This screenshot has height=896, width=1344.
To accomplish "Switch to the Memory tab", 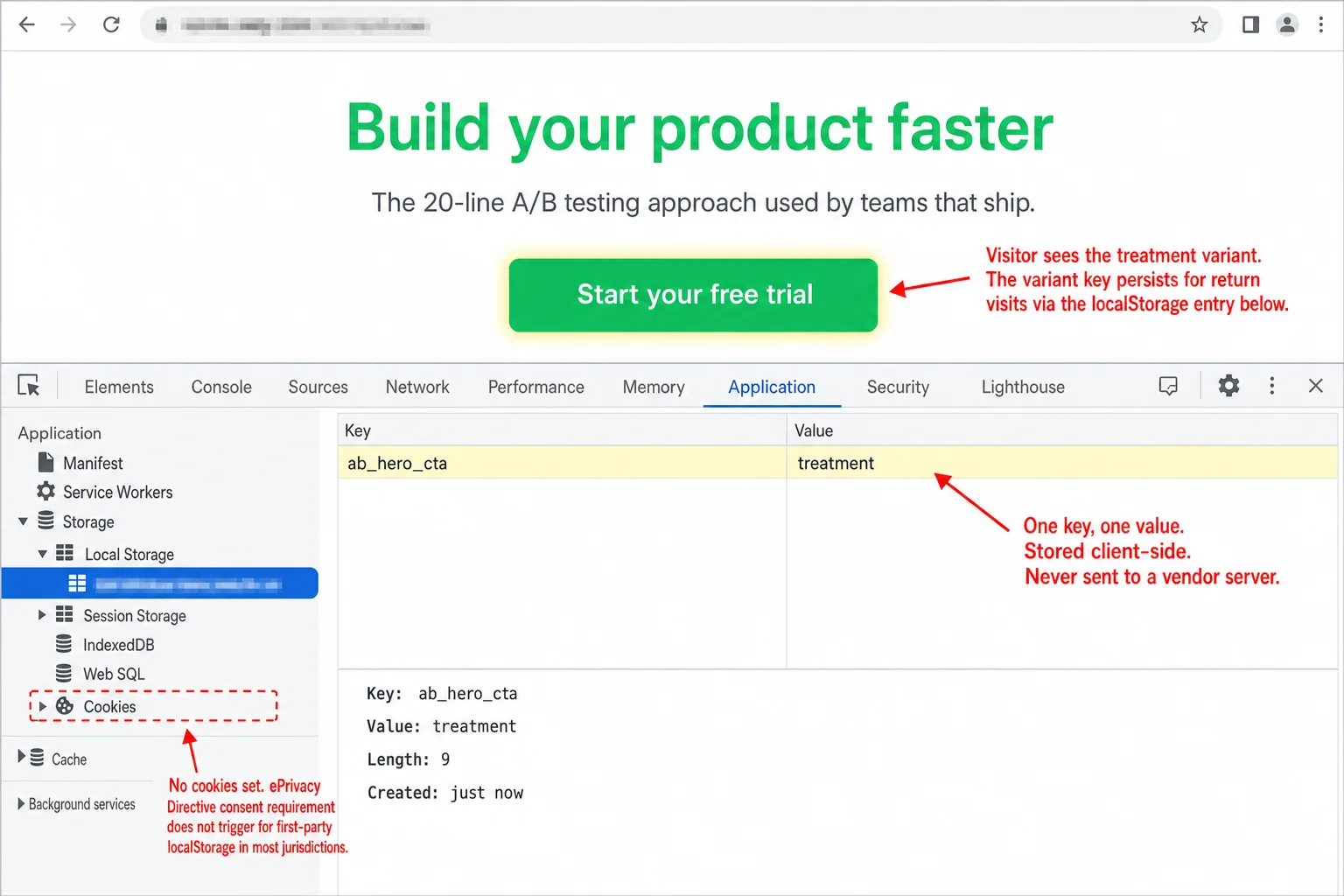I will tap(654, 387).
